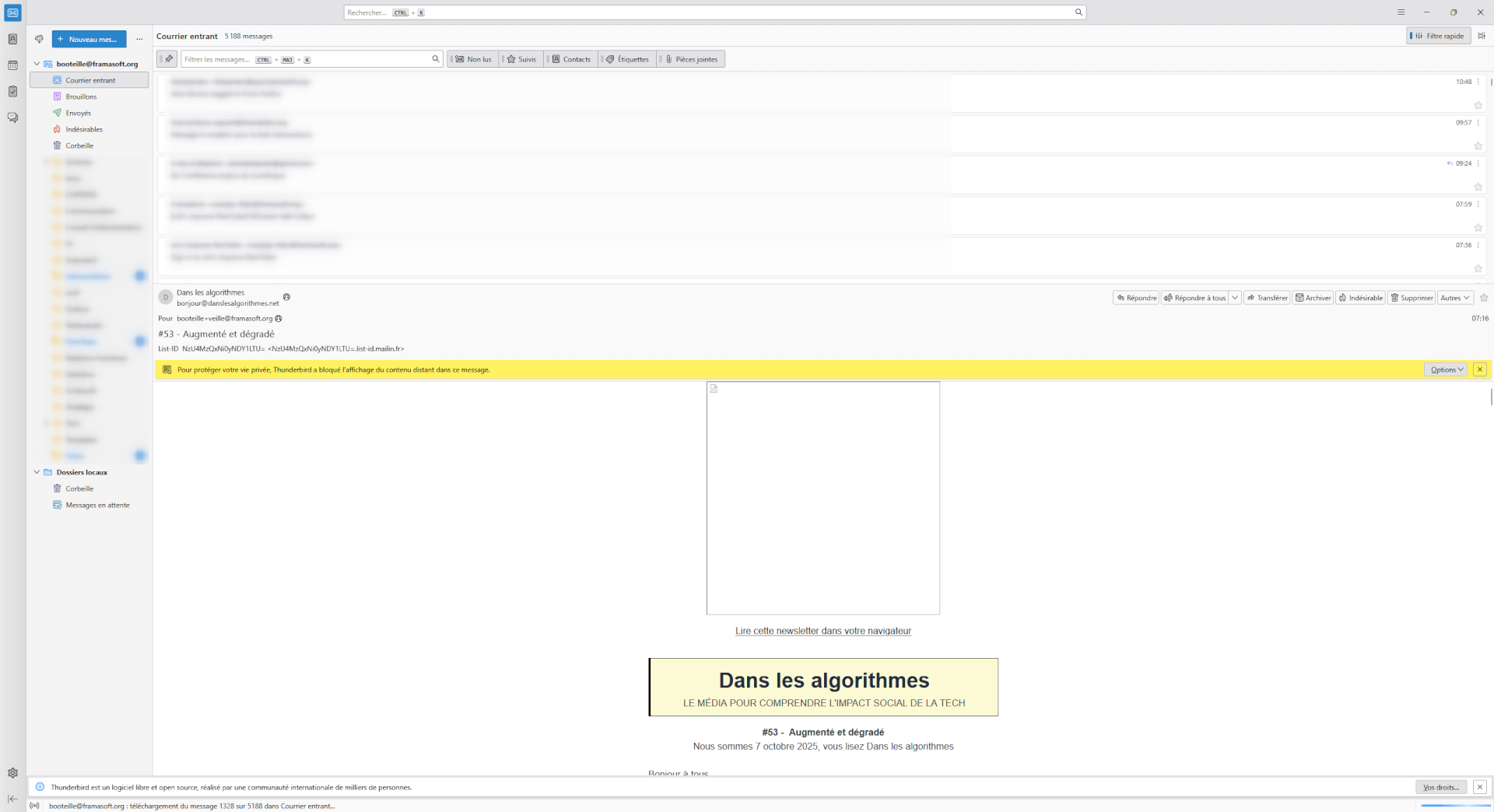Image resolution: width=1494 pixels, height=812 pixels.
Task: Open the Tasks space icon
Action: 12,92
